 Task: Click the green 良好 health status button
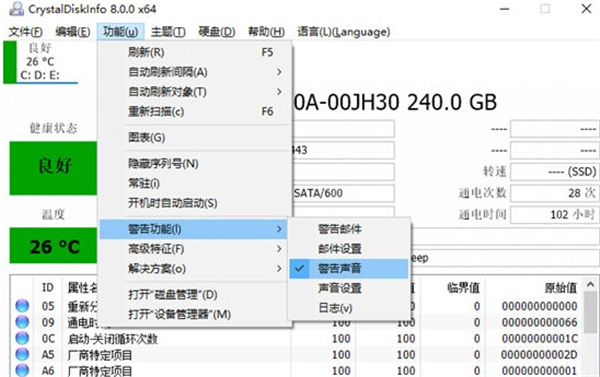[53, 168]
